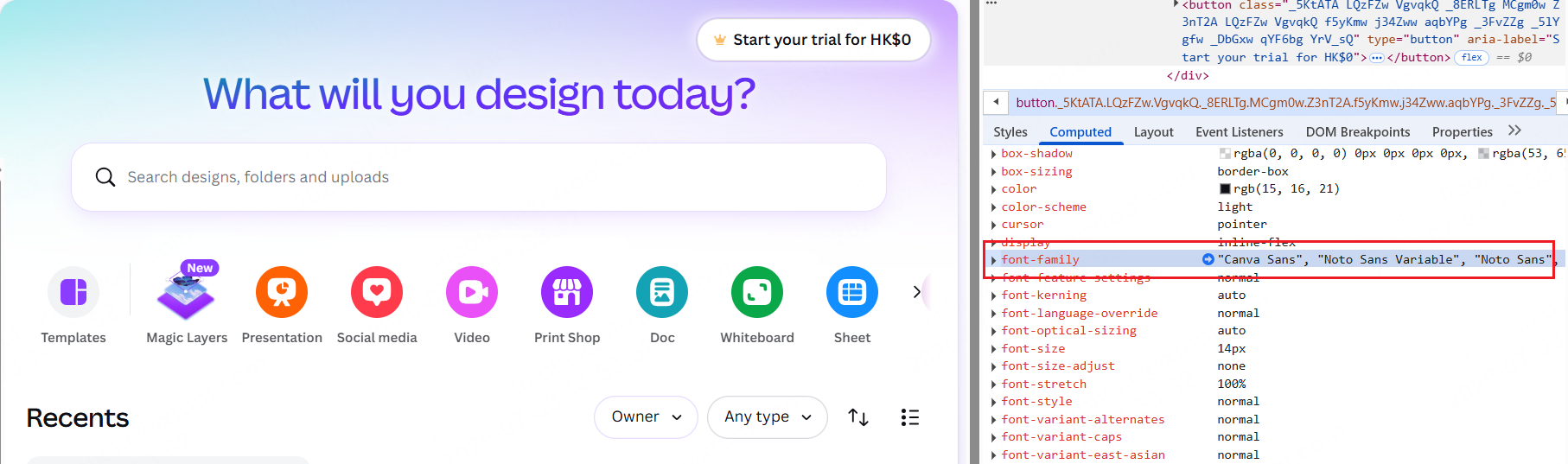1568x464 pixels.
Task: Click the box-sizing value border-box
Action: pos(1252,172)
